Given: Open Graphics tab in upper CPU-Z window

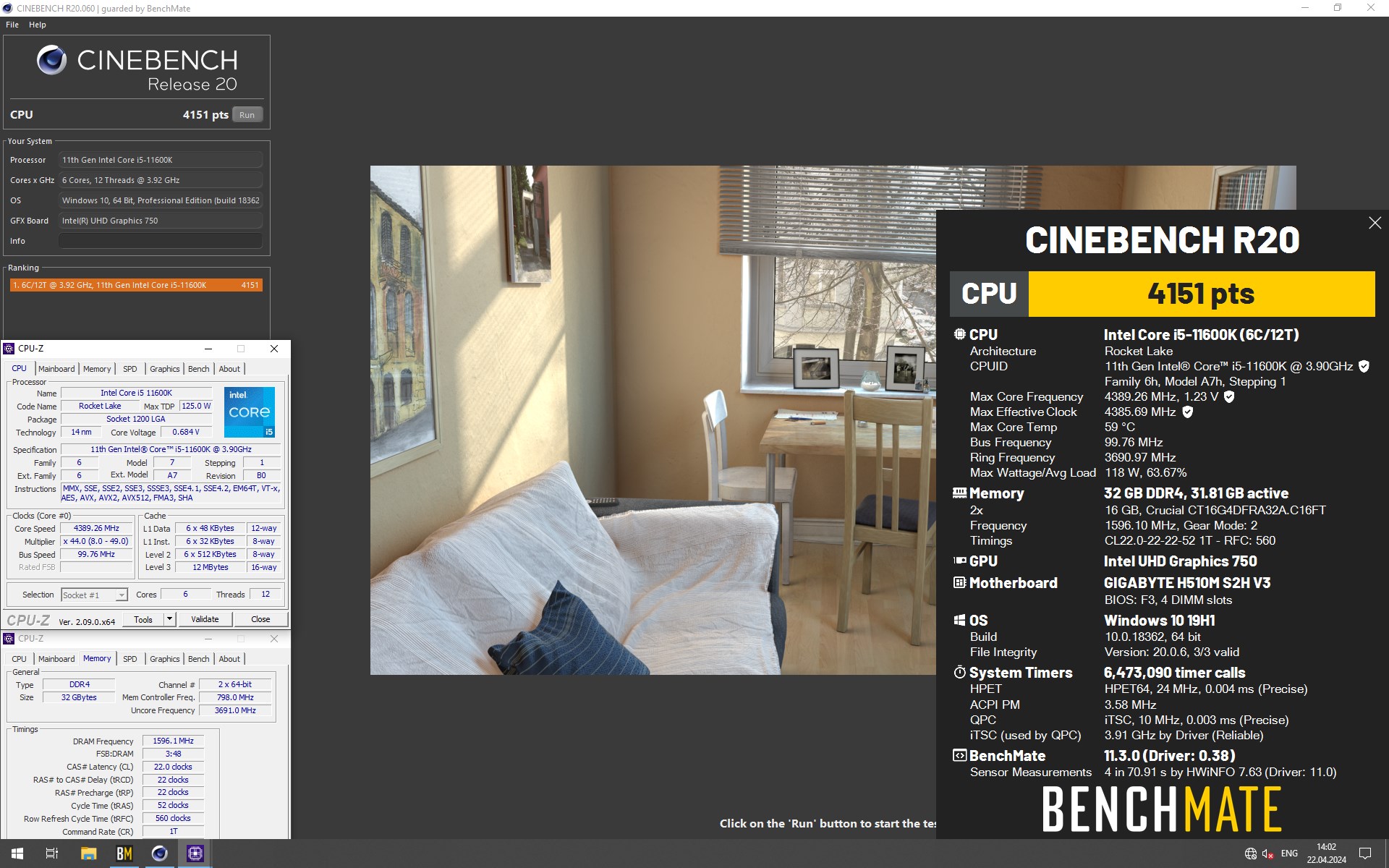Looking at the screenshot, I should point(165,369).
